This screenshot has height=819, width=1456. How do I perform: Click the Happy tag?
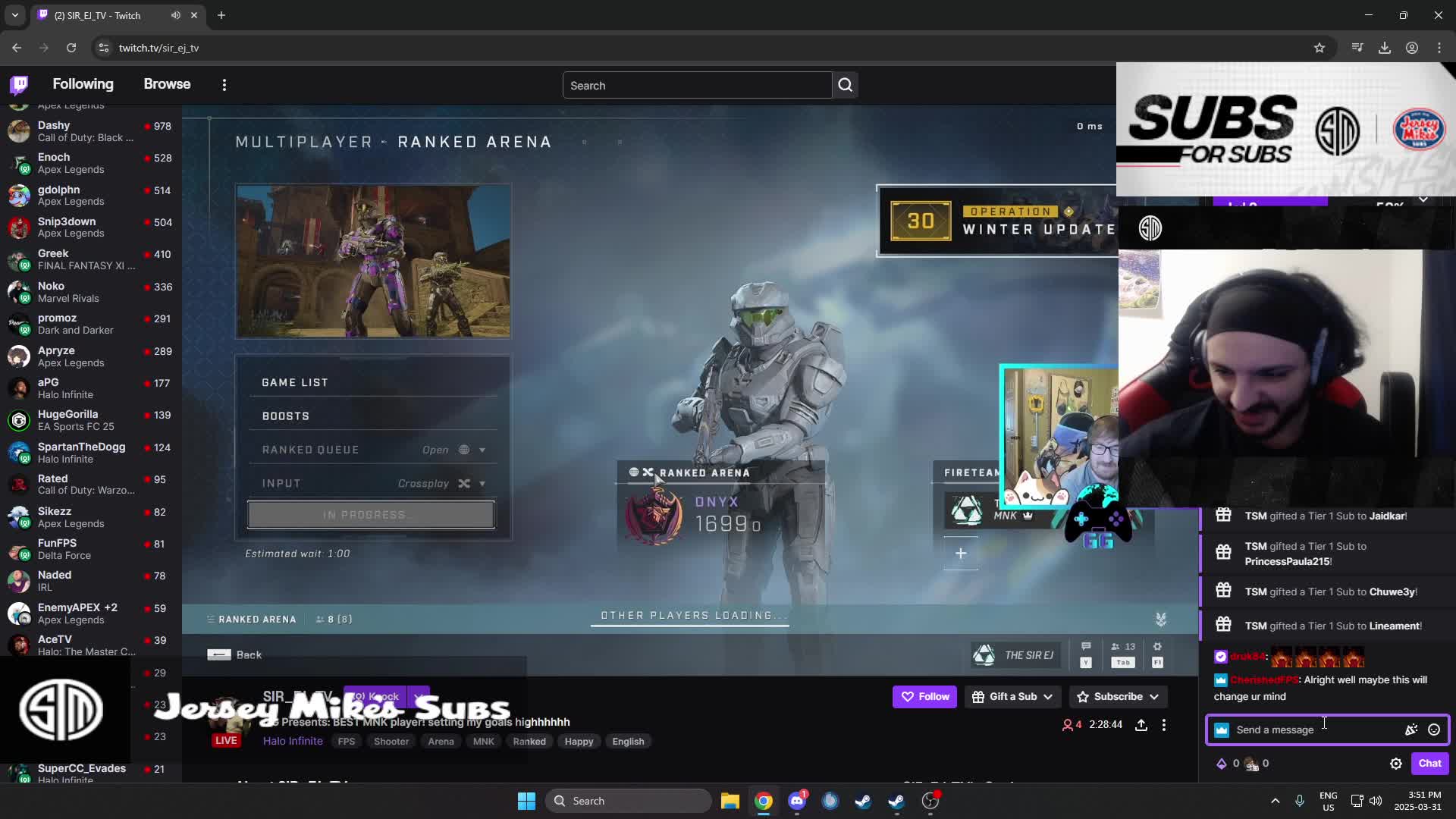[579, 742]
